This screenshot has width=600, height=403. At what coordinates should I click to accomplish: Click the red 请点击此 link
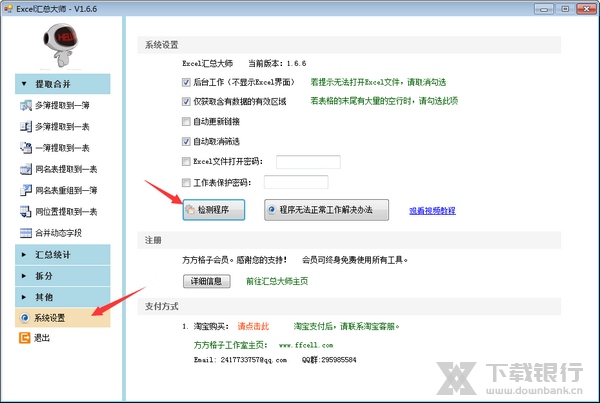coord(253,326)
